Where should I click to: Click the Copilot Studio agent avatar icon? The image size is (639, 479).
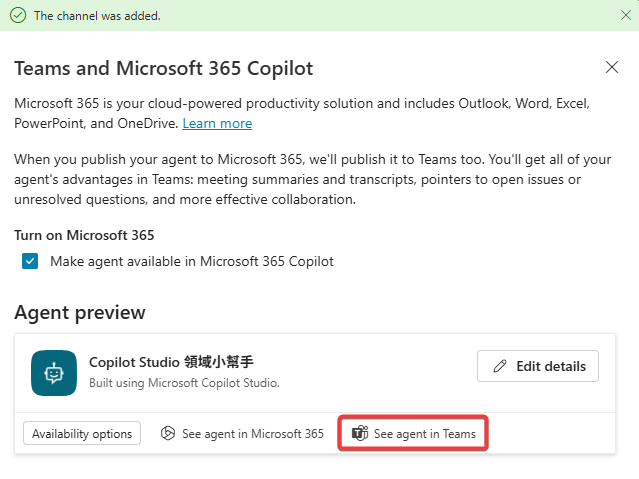(x=53, y=372)
